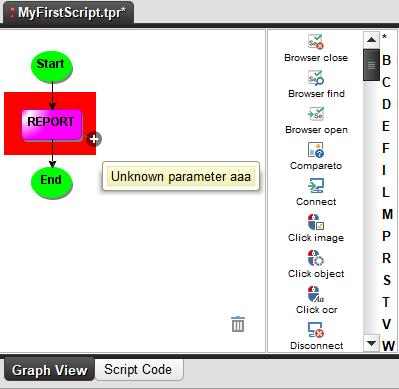Switch to the Graph View tab

[49, 370]
